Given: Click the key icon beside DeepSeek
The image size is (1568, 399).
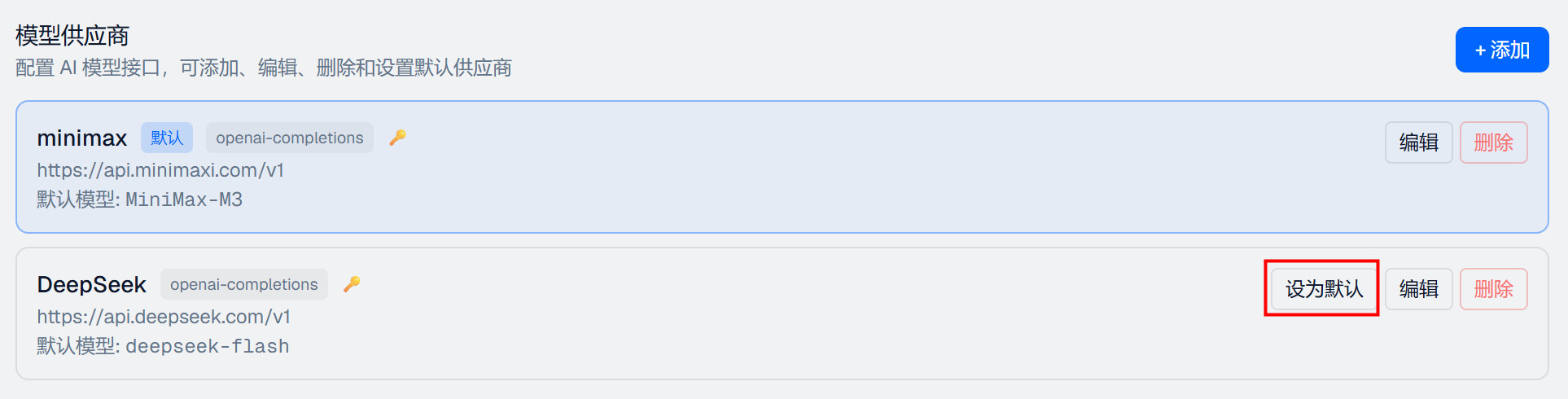Looking at the screenshot, I should click(x=352, y=284).
